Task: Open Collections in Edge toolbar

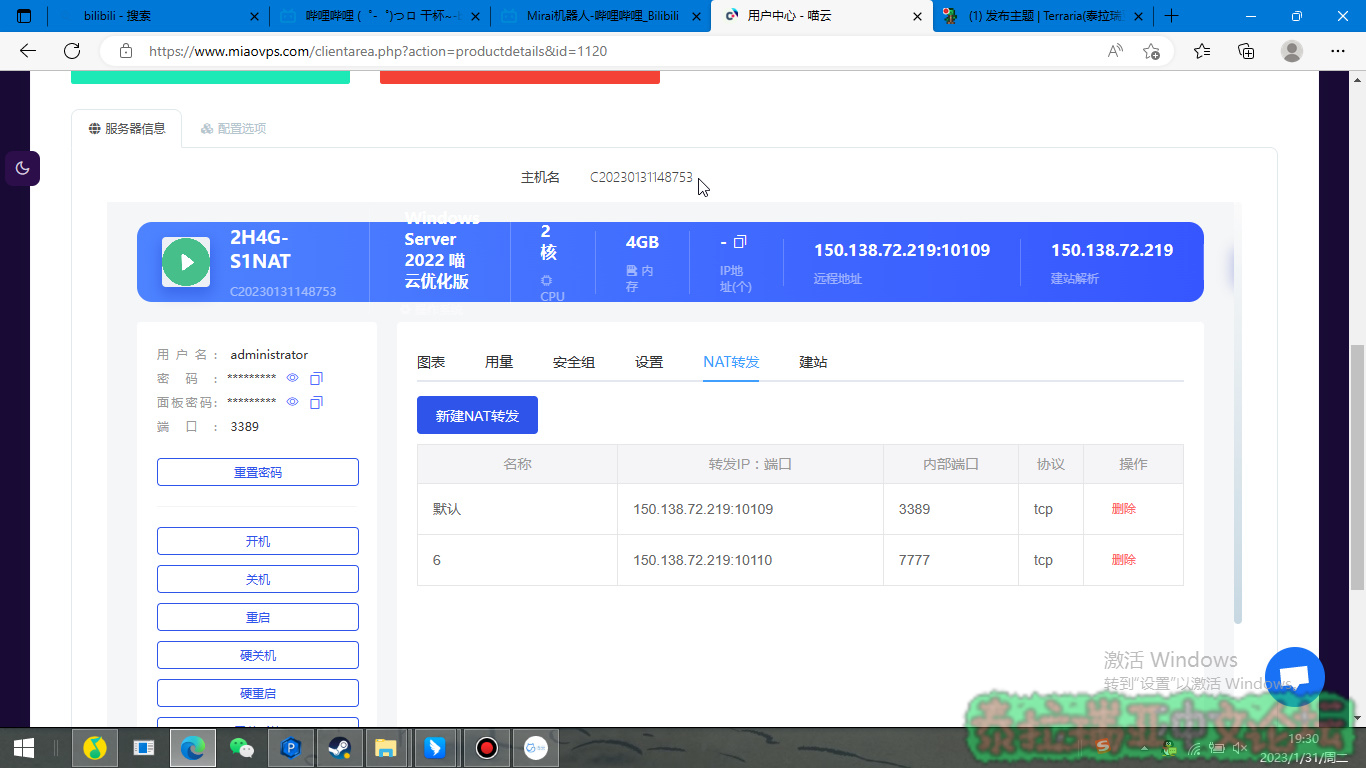Action: point(1246,51)
